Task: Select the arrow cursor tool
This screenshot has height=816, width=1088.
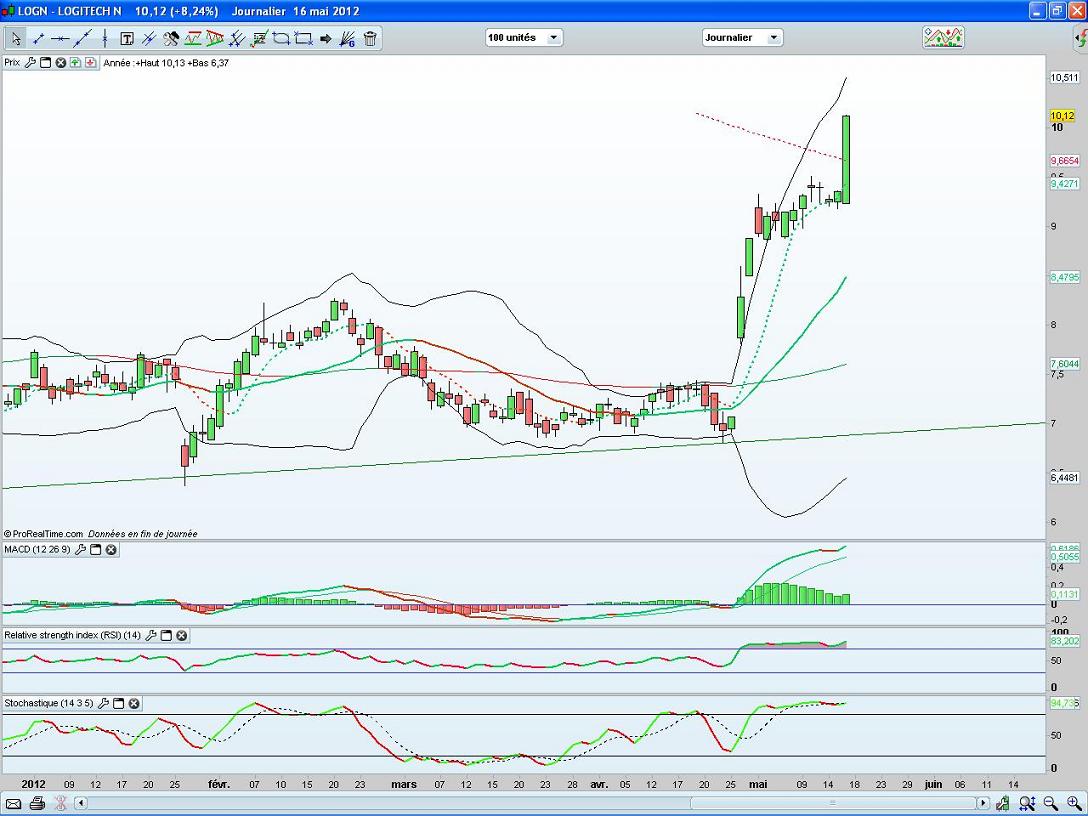Action: coord(16,39)
